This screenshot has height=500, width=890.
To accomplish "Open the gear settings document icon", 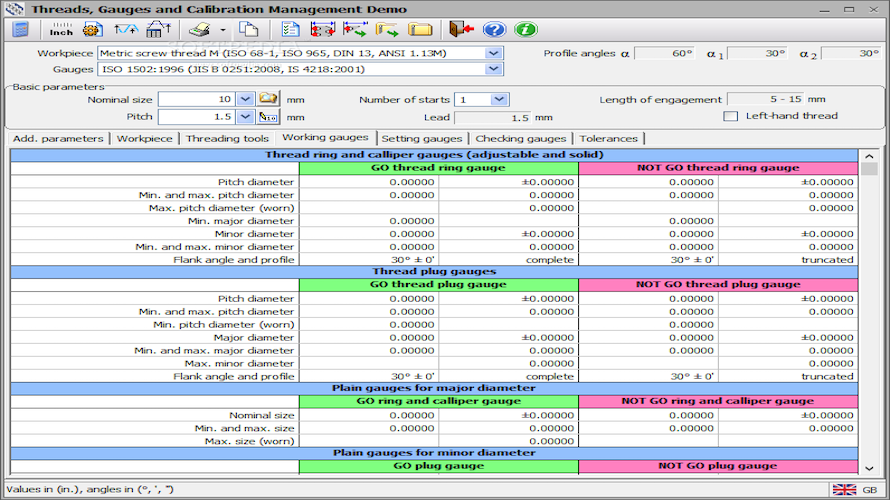I will click(93, 30).
